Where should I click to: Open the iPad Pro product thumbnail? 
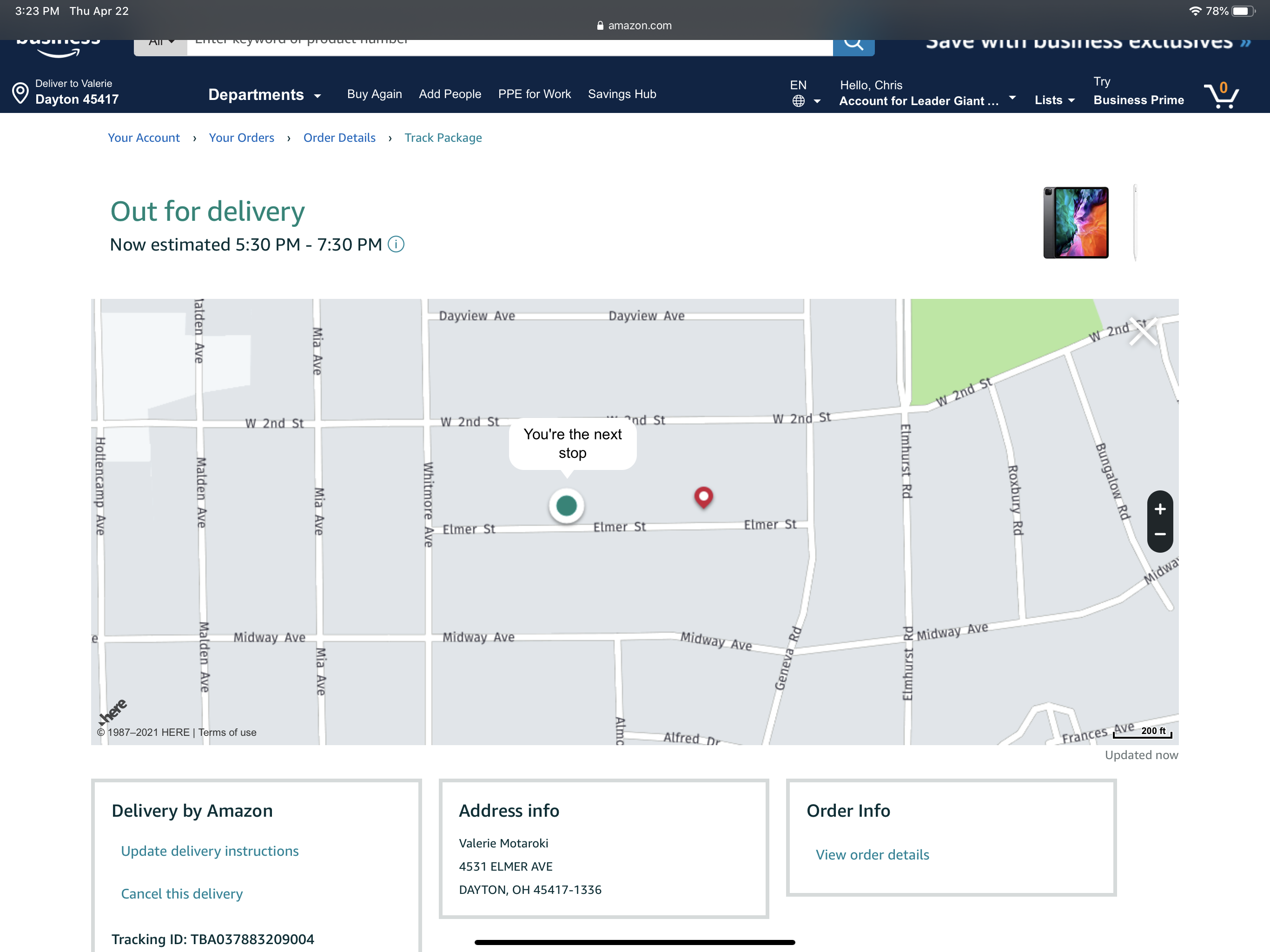coord(1075,222)
